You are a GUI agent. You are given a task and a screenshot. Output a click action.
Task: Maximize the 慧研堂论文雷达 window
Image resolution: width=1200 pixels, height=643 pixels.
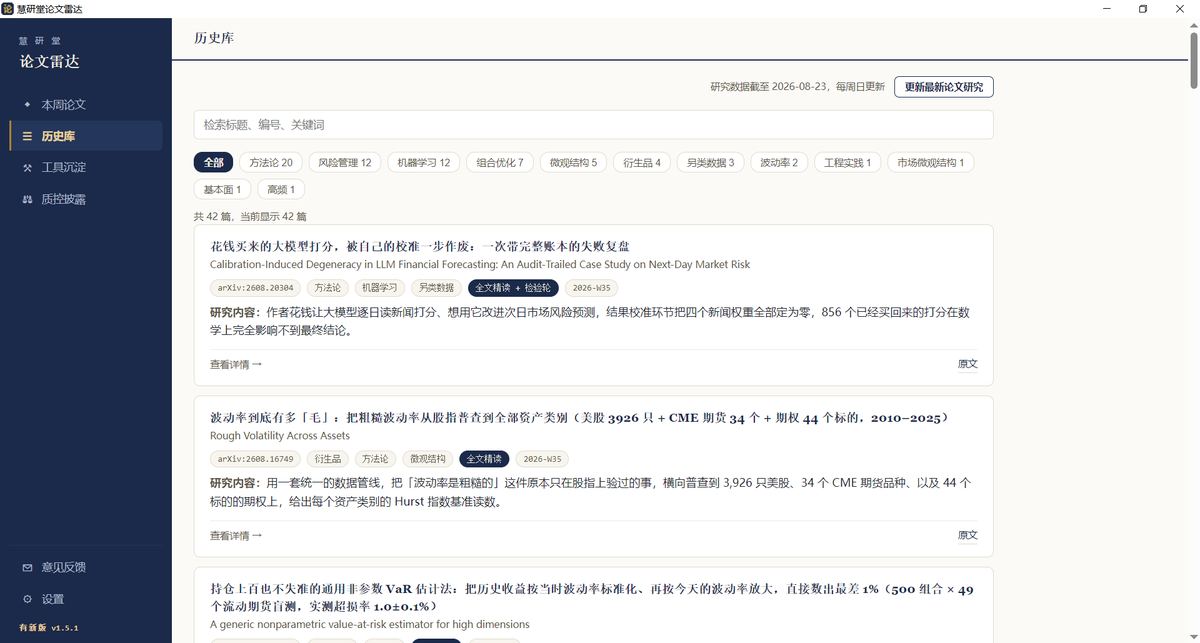(x=1143, y=9)
